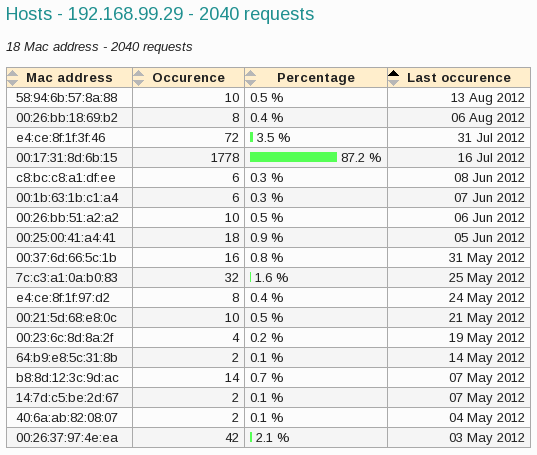The image size is (537, 455).
Task: Select Mac address 14:7d:c5:be:2d:67
Action: [67, 397]
